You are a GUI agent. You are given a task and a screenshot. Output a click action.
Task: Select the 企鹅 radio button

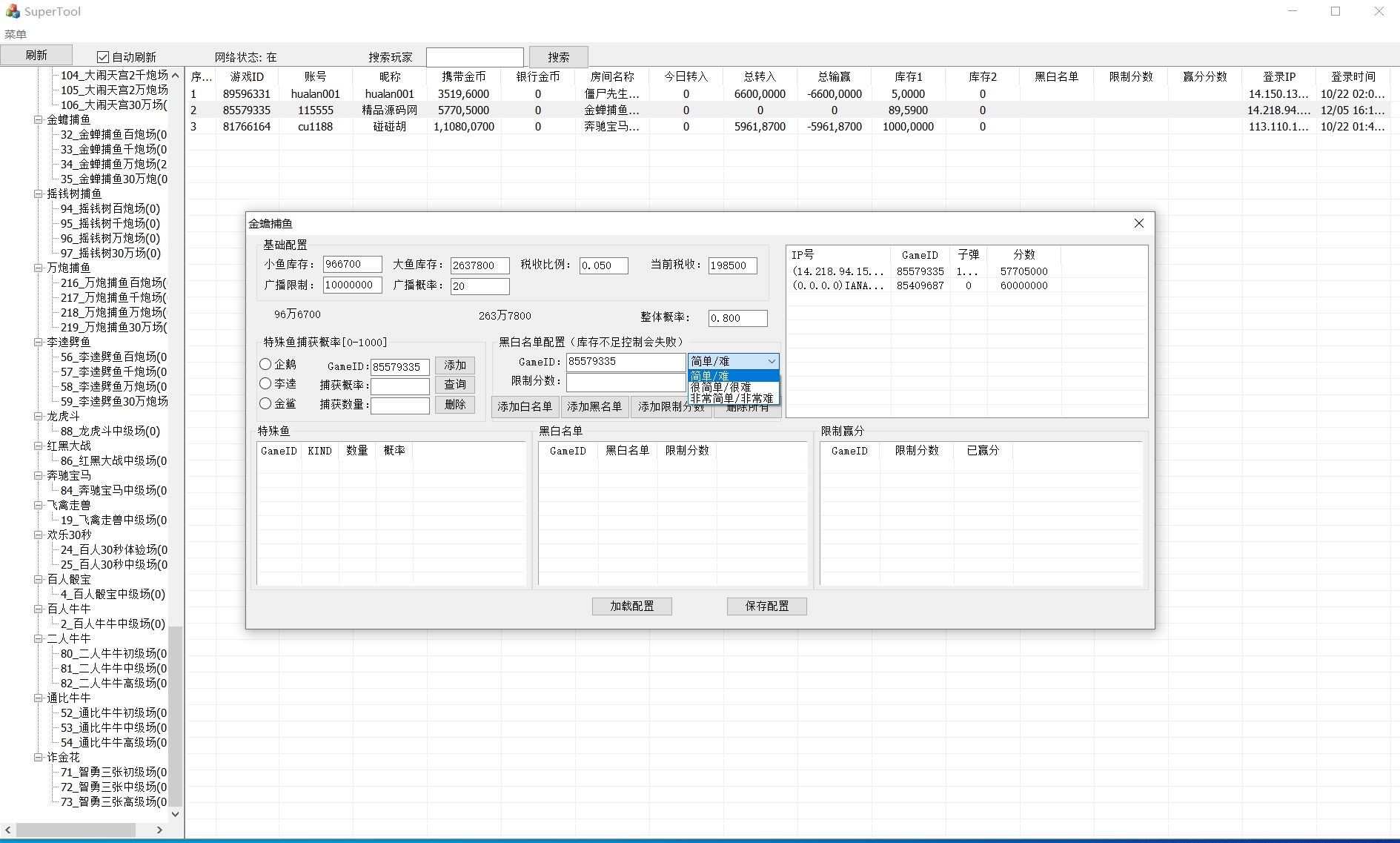click(265, 364)
